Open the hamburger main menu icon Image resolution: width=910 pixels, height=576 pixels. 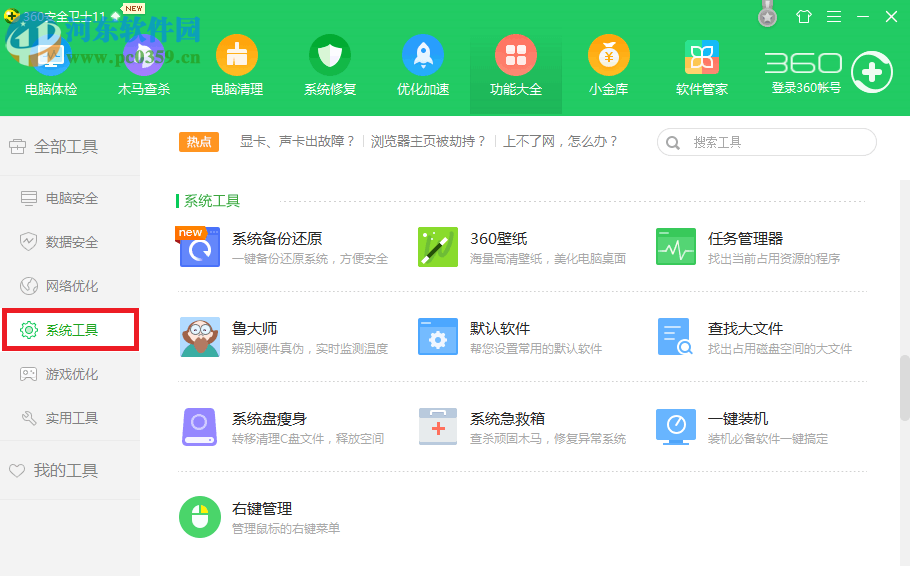point(833,16)
